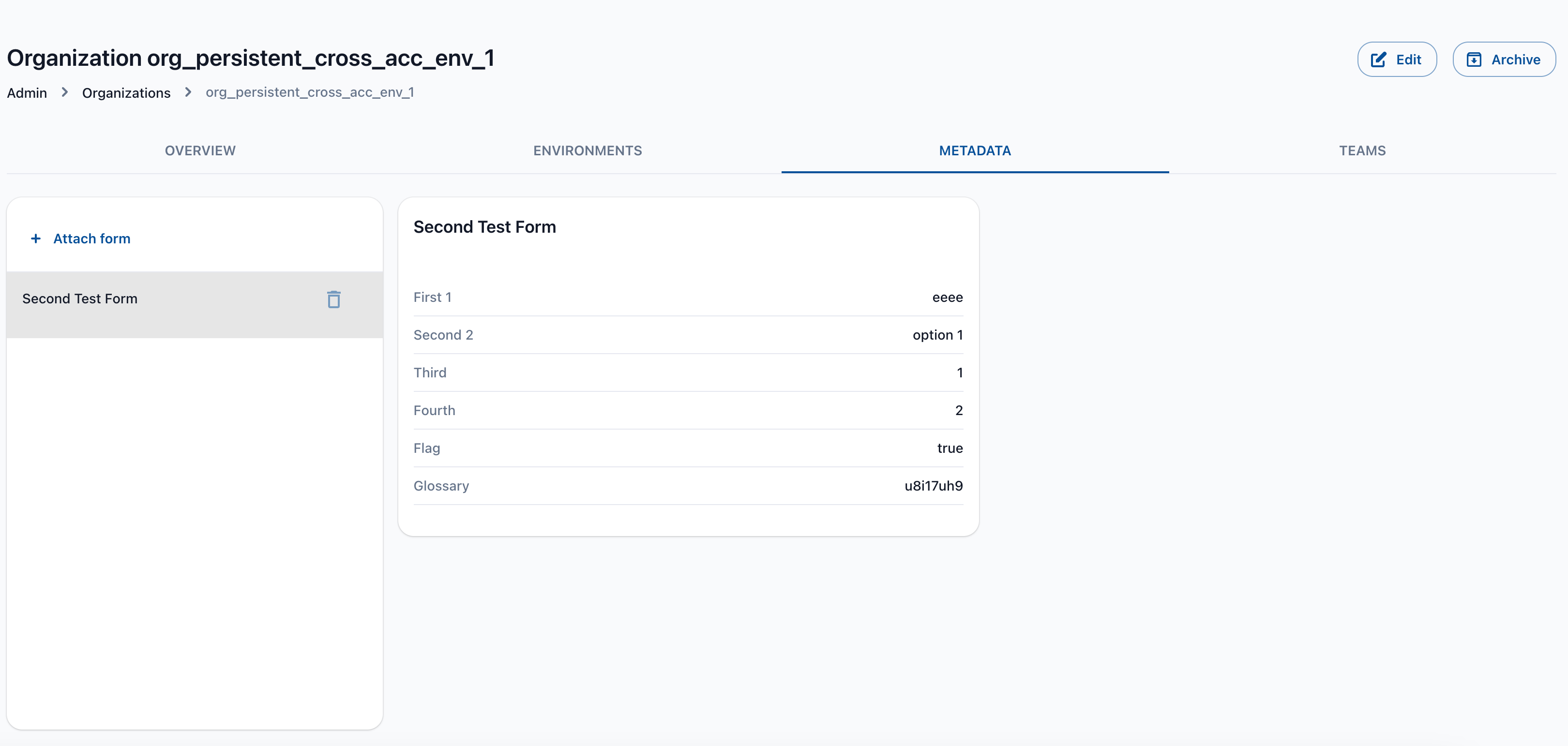Screen dimensions: 1568x746
Task: Click the plus icon beside Attach form
Action: (36, 239)
